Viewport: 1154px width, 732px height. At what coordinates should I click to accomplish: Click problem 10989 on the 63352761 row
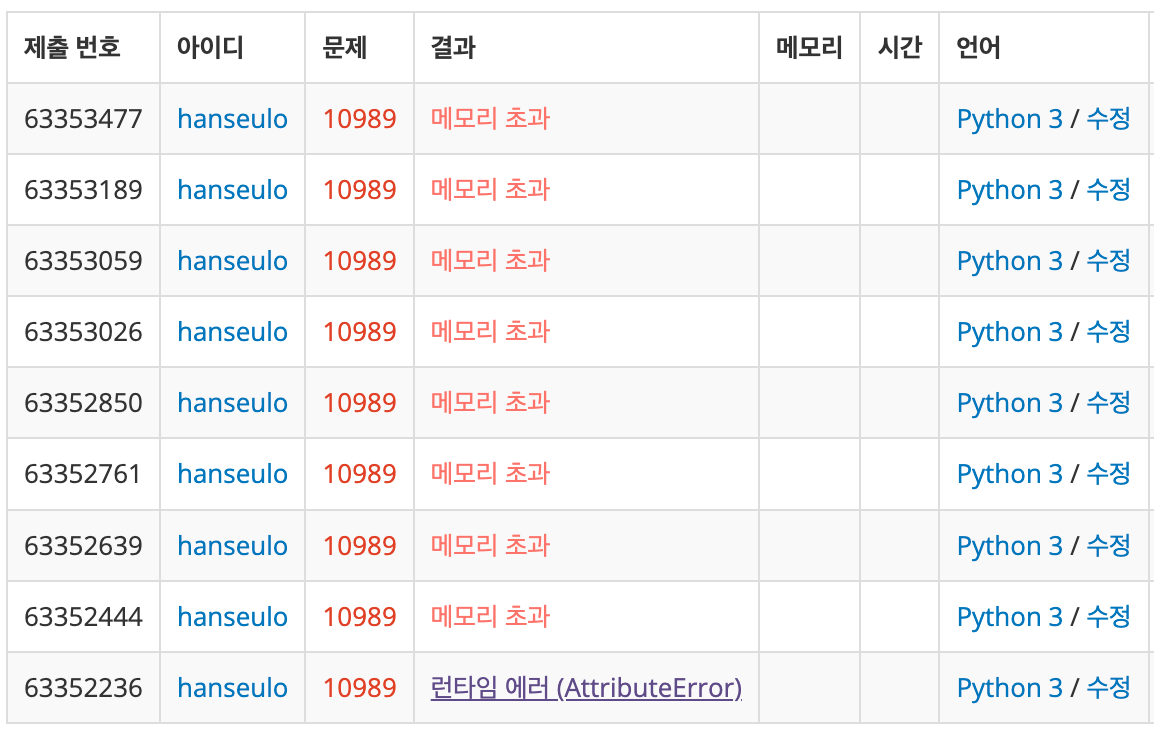[358, 474]
